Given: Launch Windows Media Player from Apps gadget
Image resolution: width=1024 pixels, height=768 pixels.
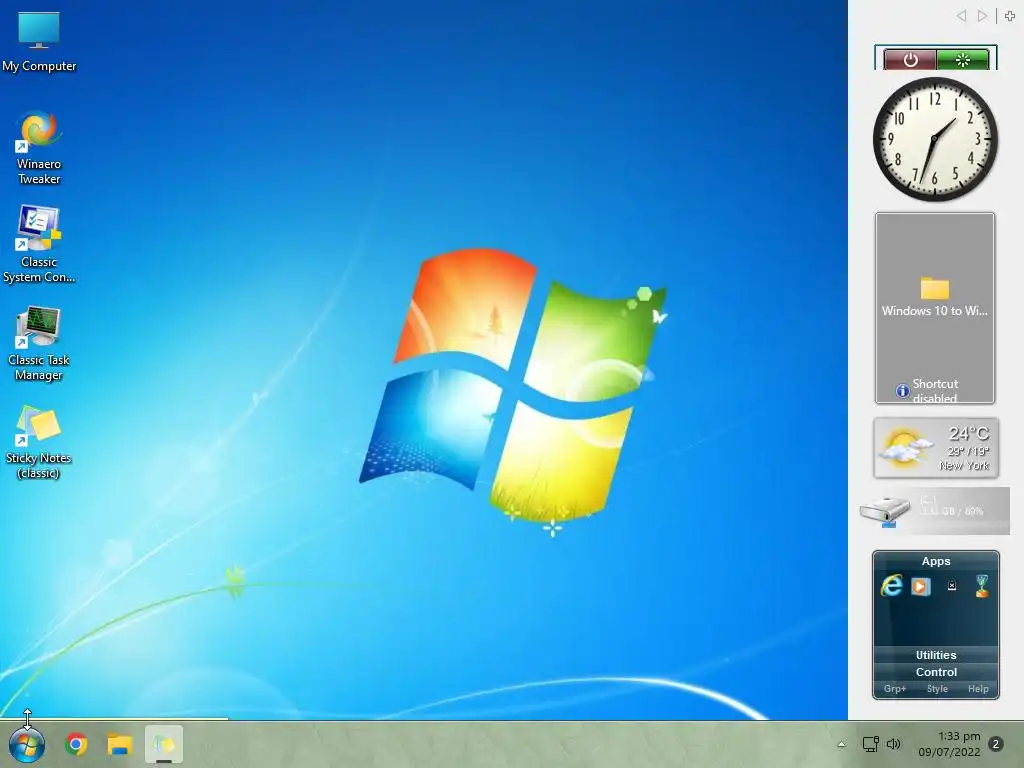Looking at the screenshot, I should [x=921, y=586].
